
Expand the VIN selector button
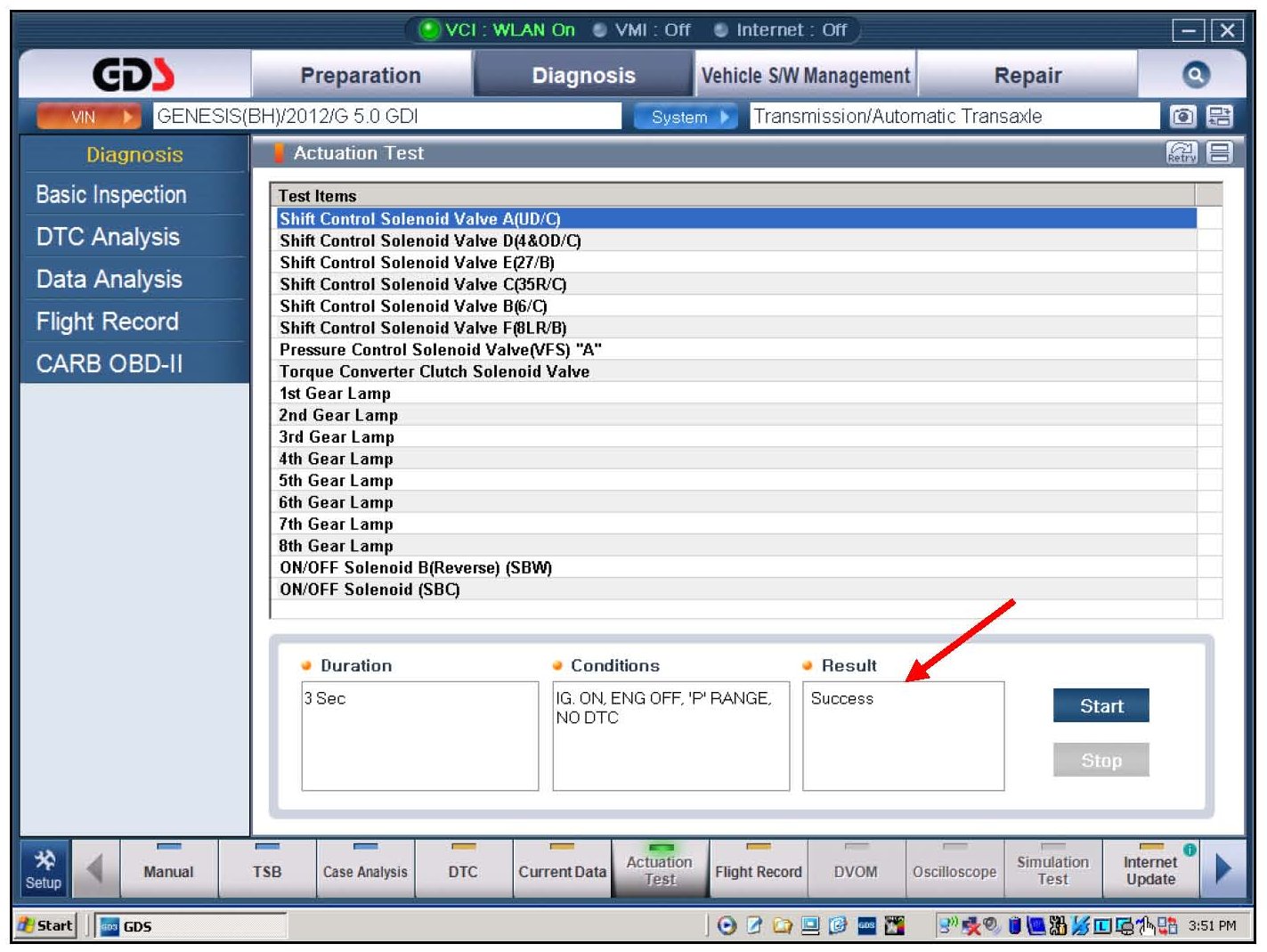click(x=88, y=117)
